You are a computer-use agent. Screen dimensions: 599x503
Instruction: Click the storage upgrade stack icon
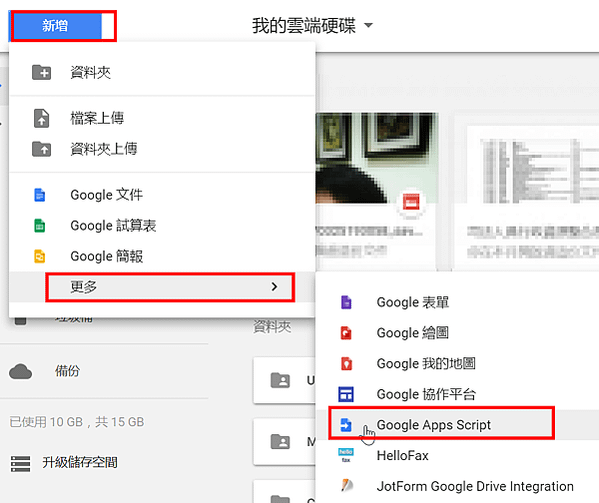[21, 463]
